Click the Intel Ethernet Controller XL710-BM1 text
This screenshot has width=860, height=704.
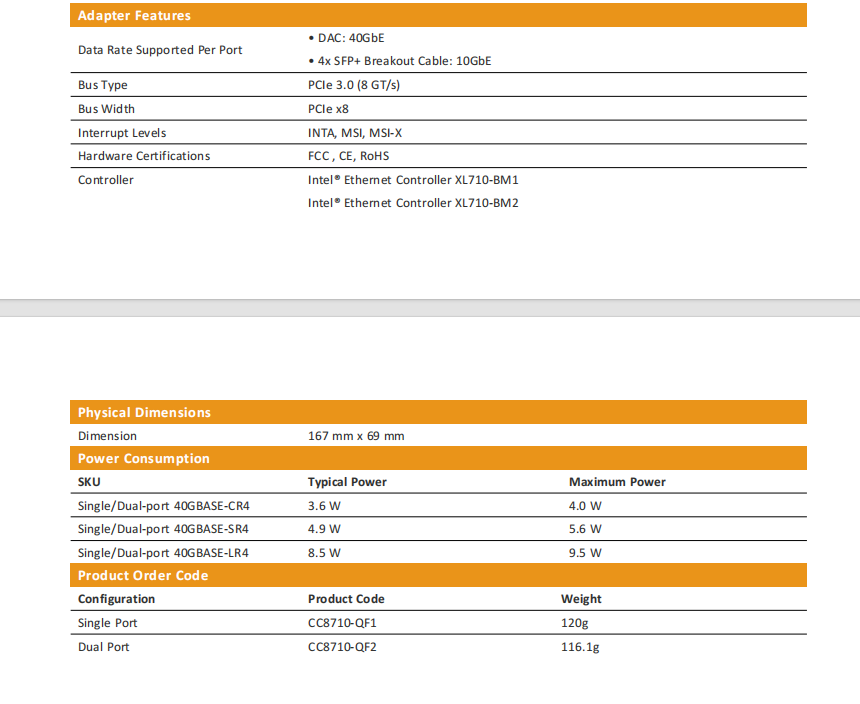413,180
